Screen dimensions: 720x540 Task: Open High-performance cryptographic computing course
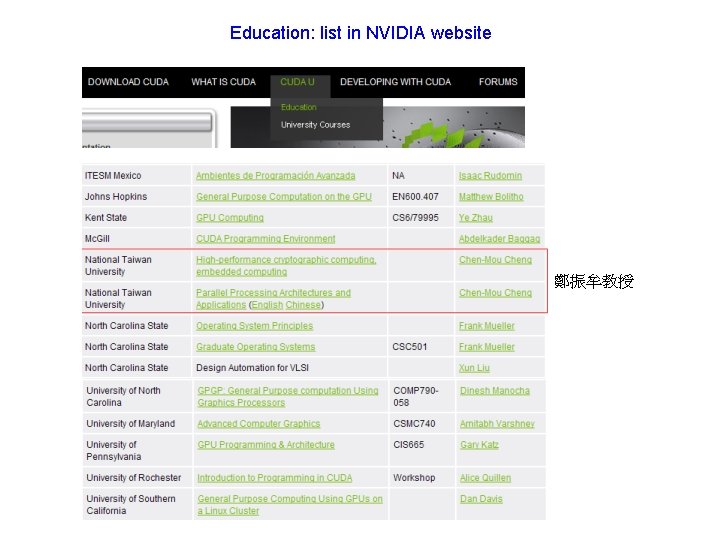pos(286,266)
